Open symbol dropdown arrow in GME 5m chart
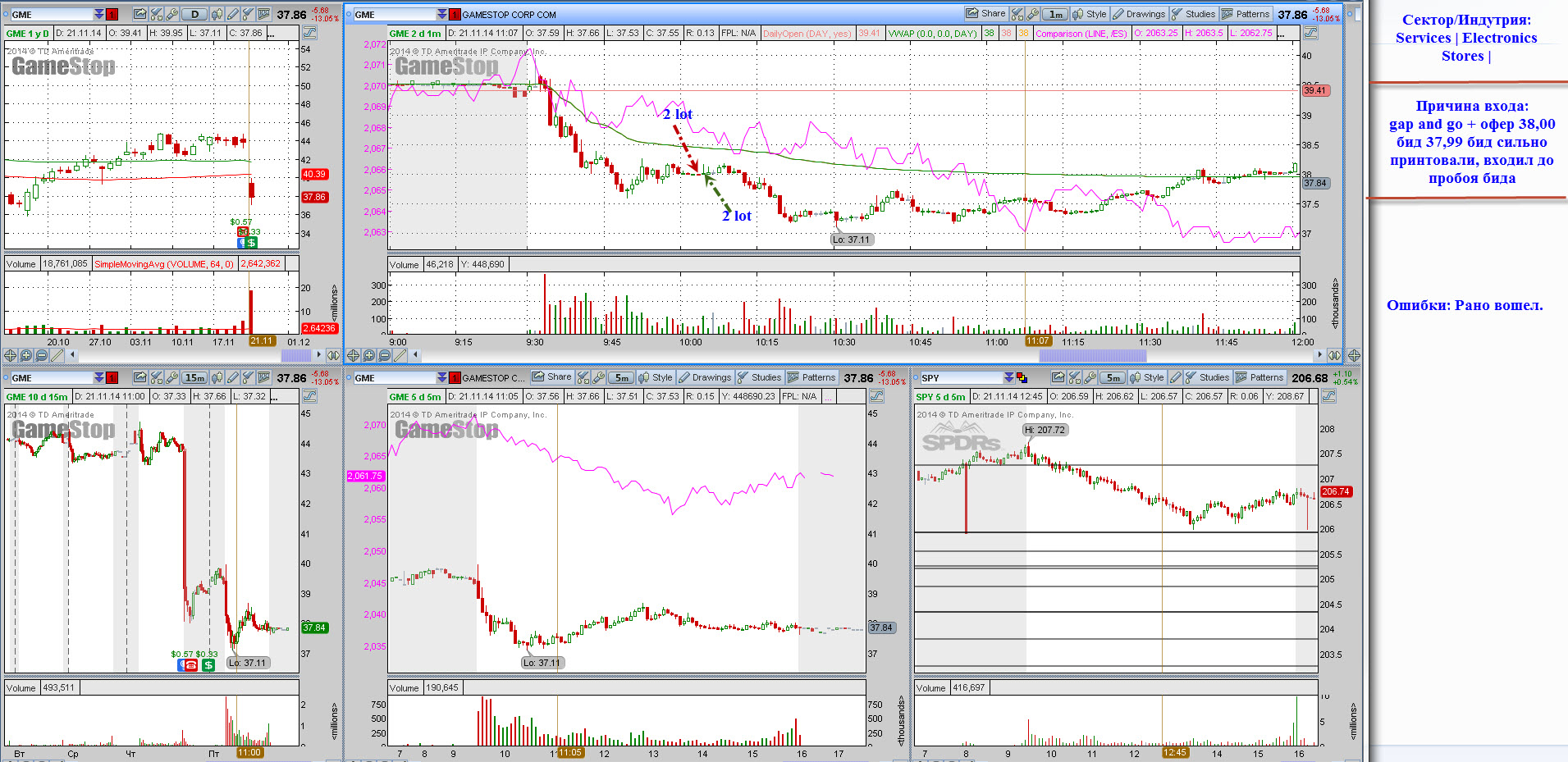The image size is (1568, 762). (442, 377)
